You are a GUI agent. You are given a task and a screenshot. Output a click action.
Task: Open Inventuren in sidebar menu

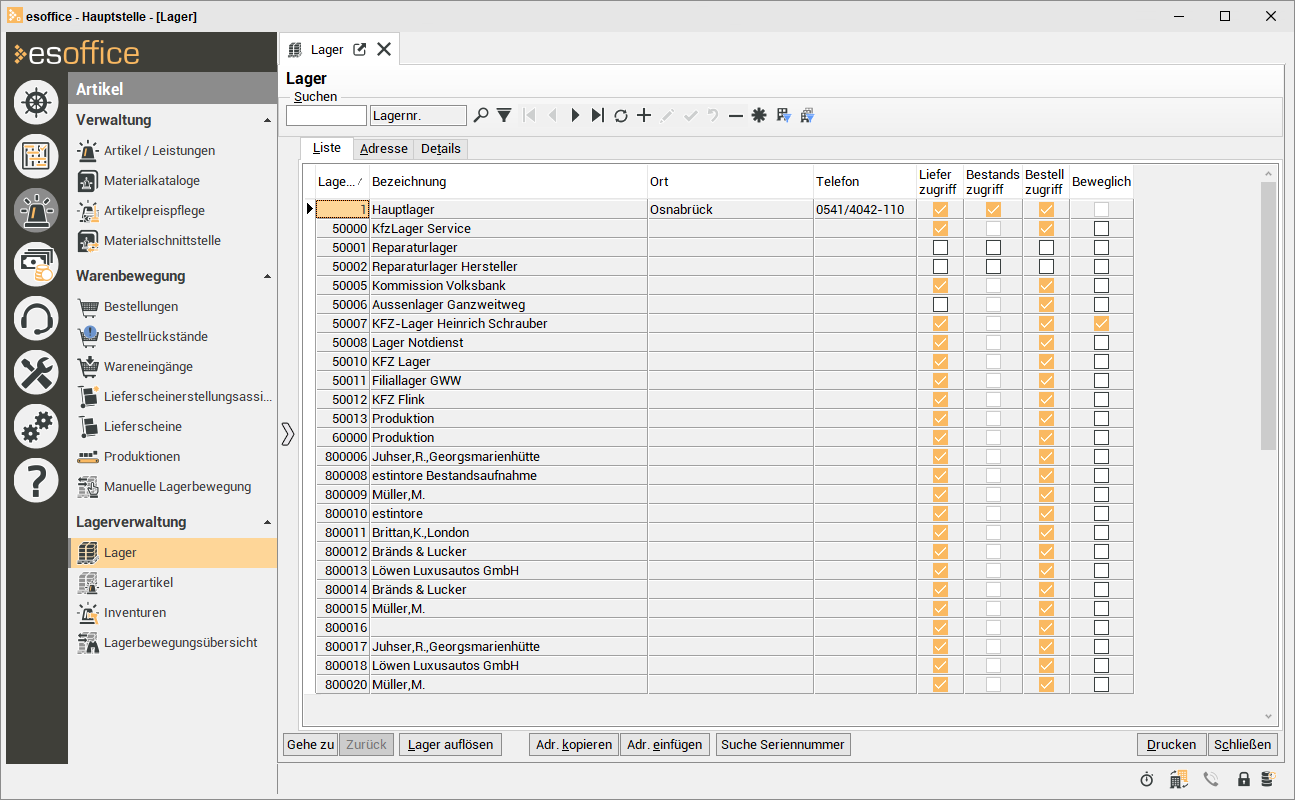(x=135, y=613)
